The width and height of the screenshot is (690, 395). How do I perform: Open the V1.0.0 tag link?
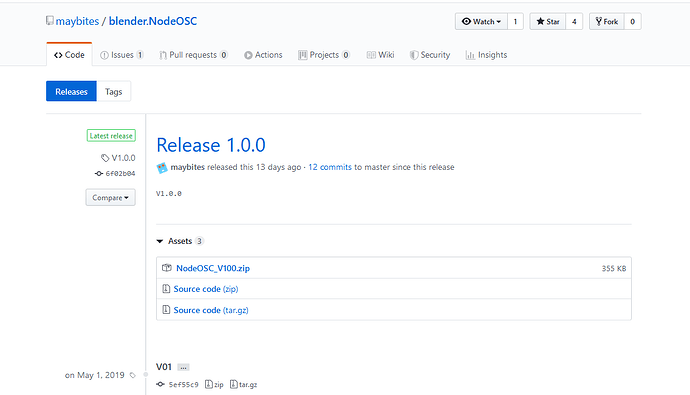[123, 158]
